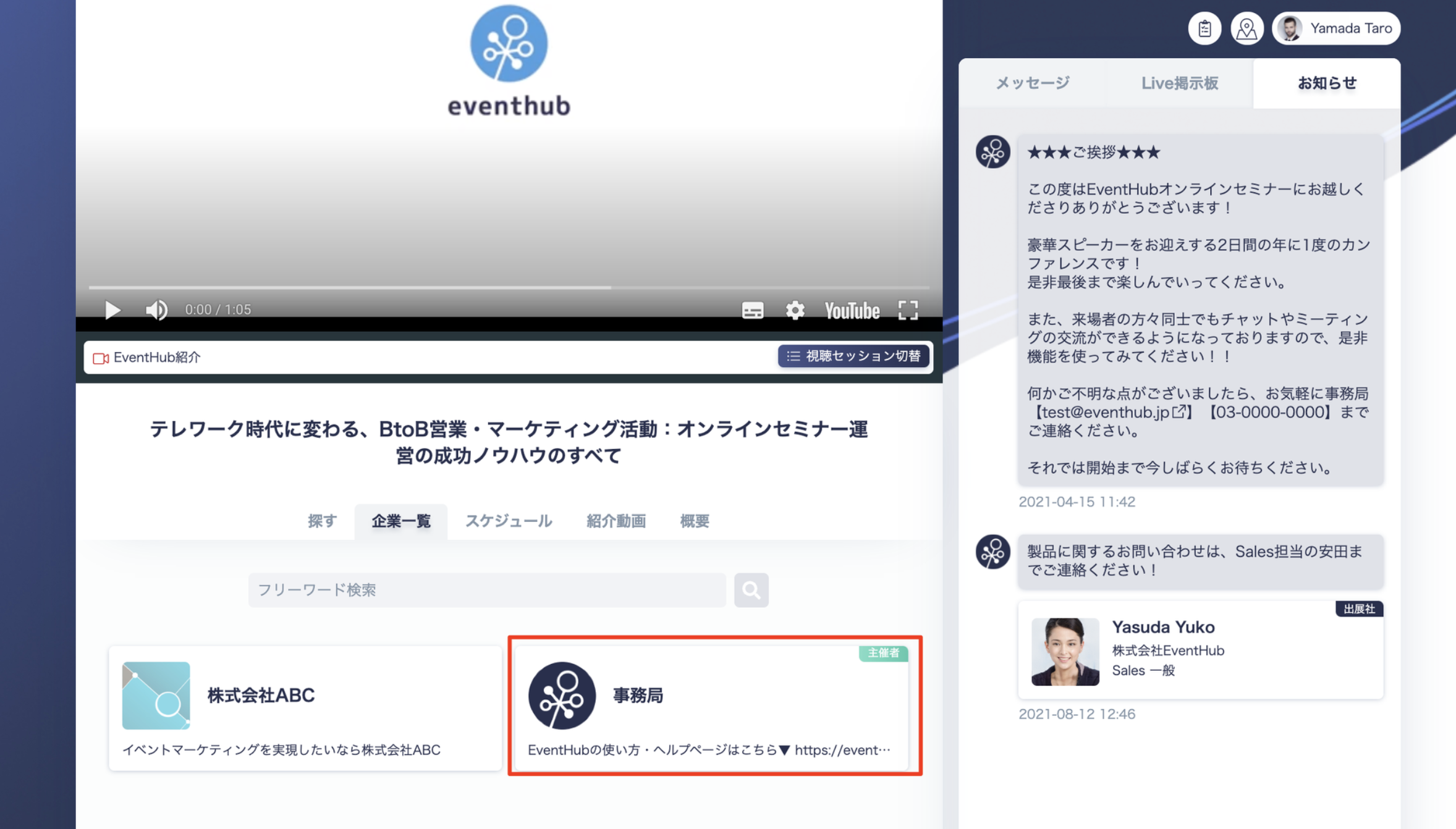Click the magnifier search button
The image size is (1456, 829).
click(751, 590)
